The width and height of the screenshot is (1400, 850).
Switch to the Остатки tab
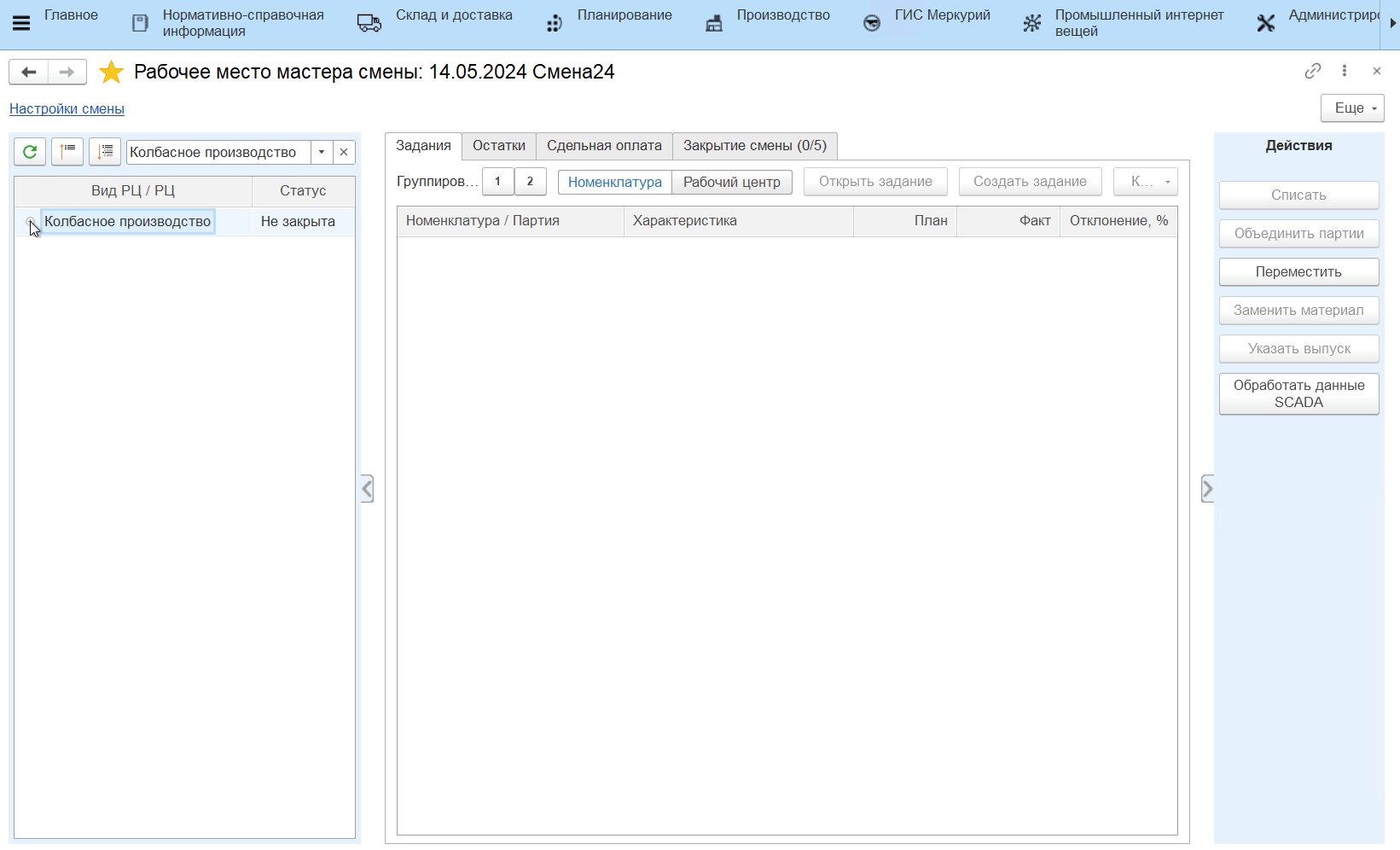click(x=498, y=146)
